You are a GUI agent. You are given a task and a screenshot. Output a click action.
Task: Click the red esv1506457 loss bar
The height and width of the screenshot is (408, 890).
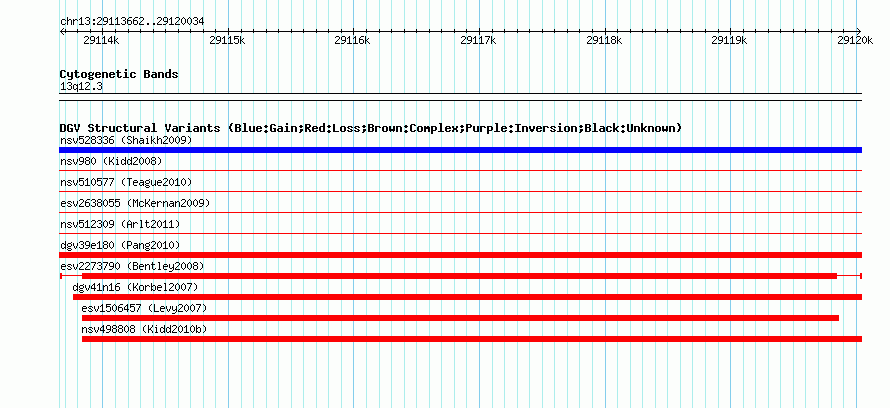460,318
